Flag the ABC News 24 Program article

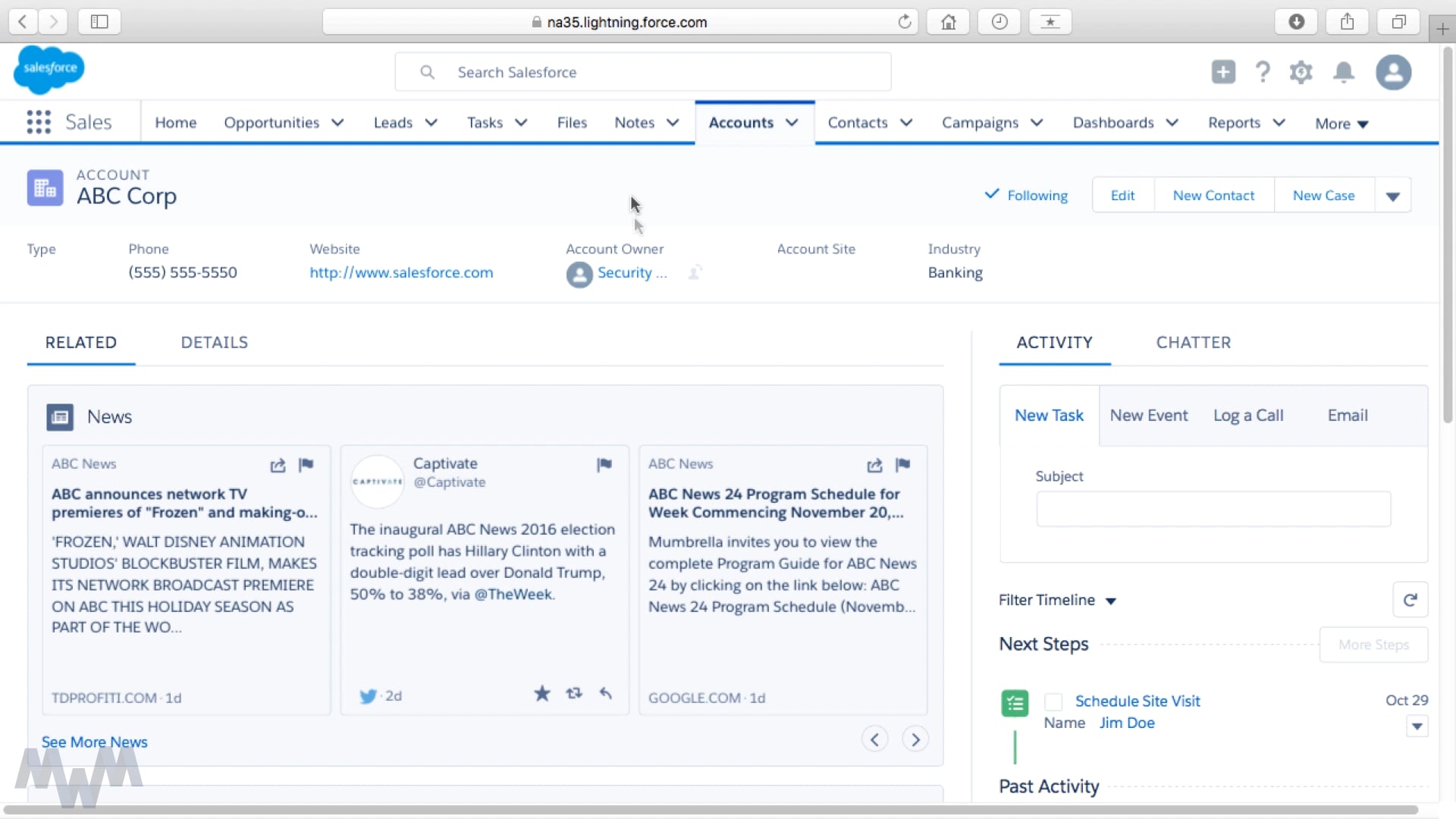[x=903, y=465]
